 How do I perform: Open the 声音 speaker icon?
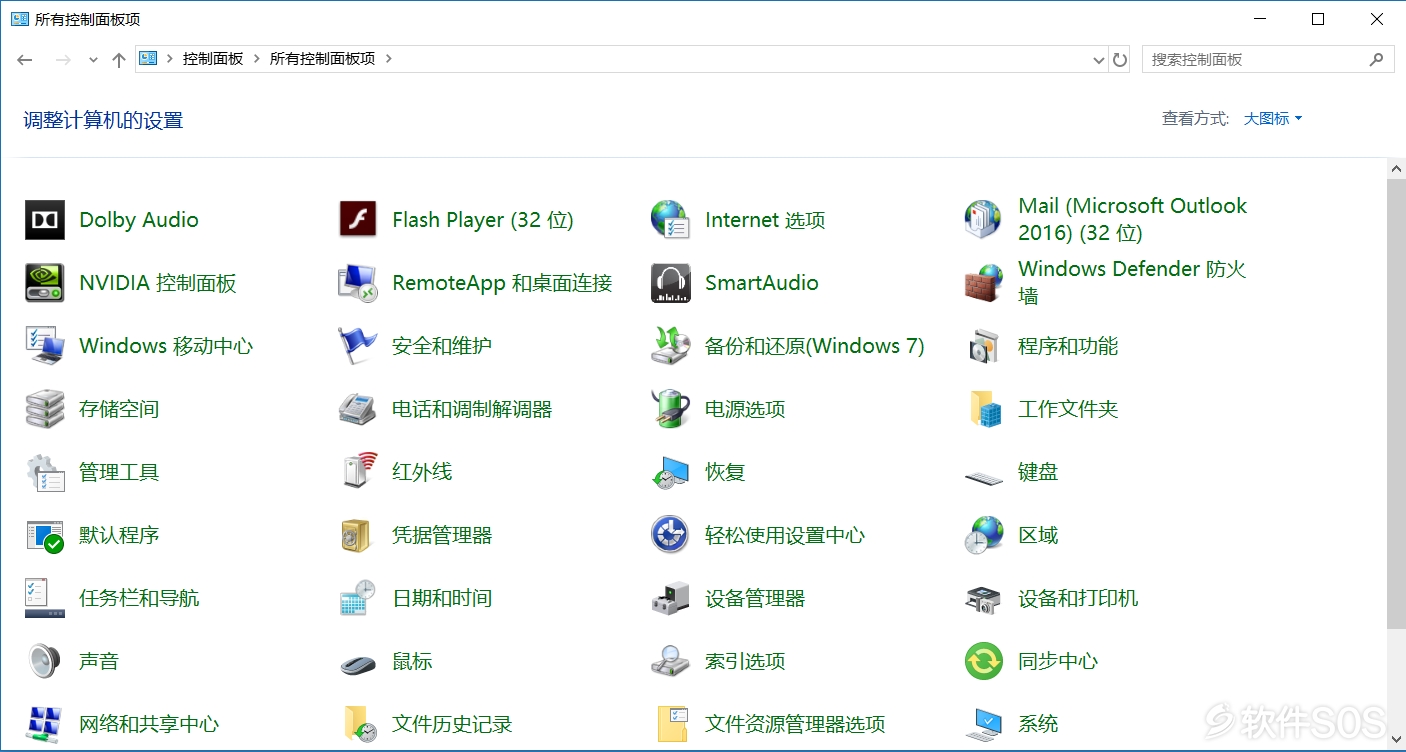point(44,661)
